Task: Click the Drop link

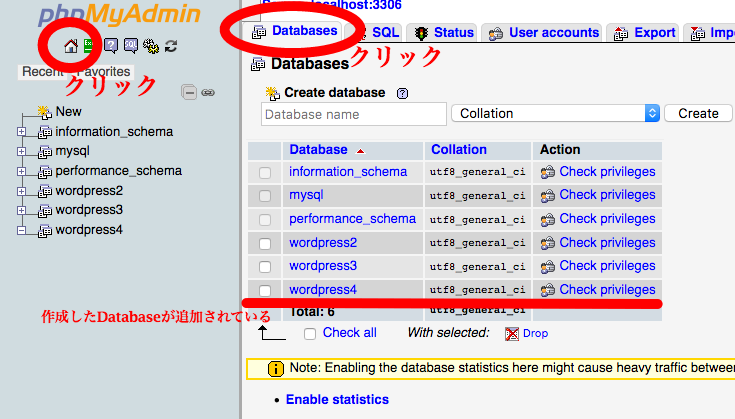Action: point(535,333)
